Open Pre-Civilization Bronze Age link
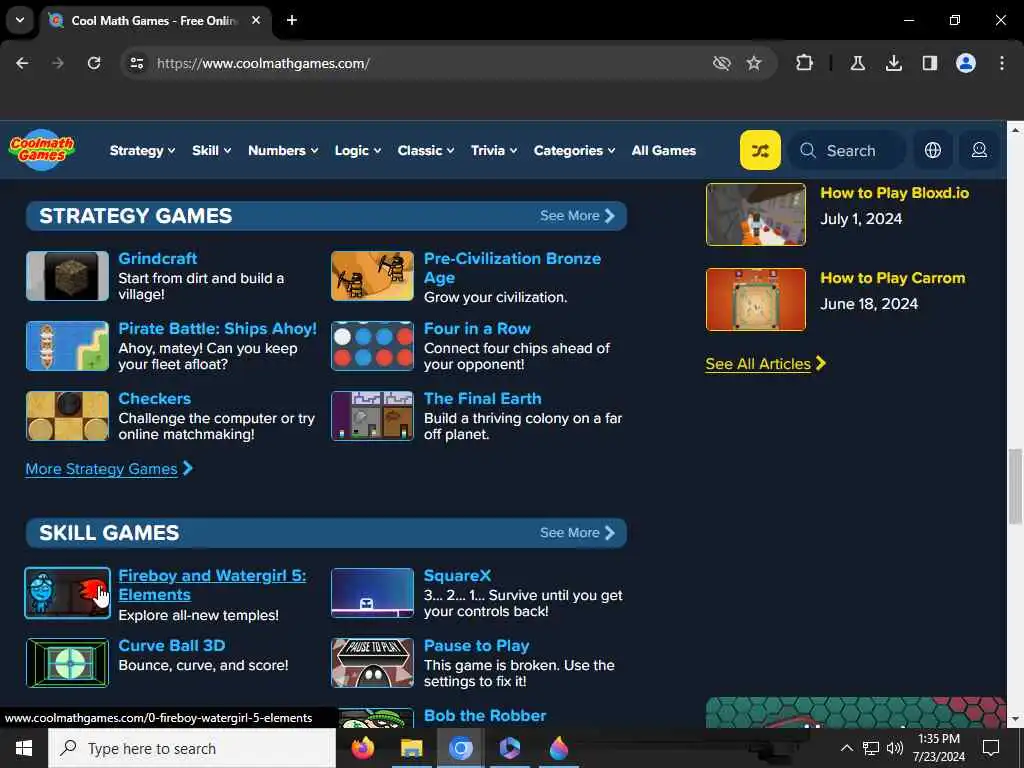The image size is (1024, 768). [513, 268]
